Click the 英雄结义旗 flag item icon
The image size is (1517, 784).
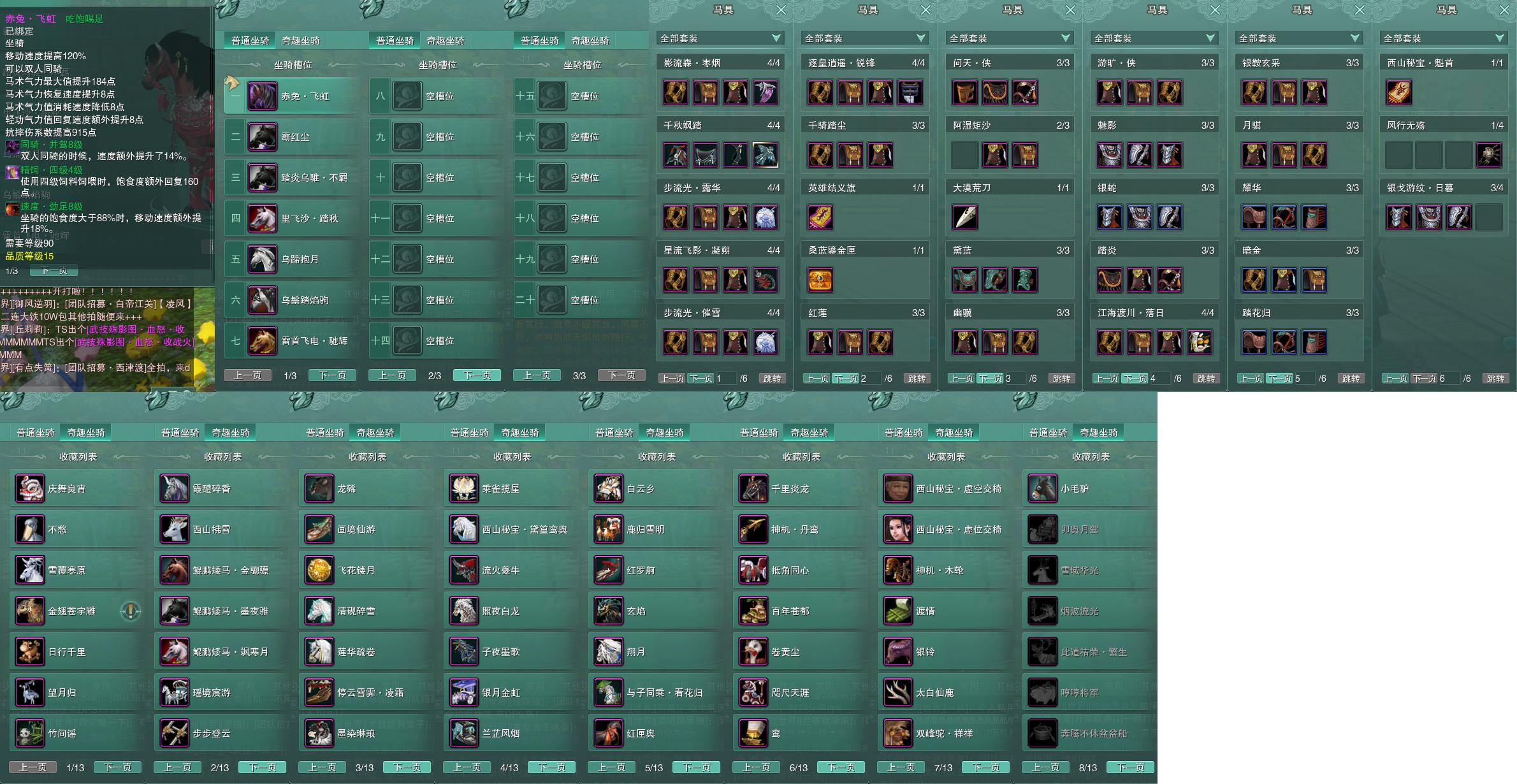pyautogui.click(x=820, y=217)
